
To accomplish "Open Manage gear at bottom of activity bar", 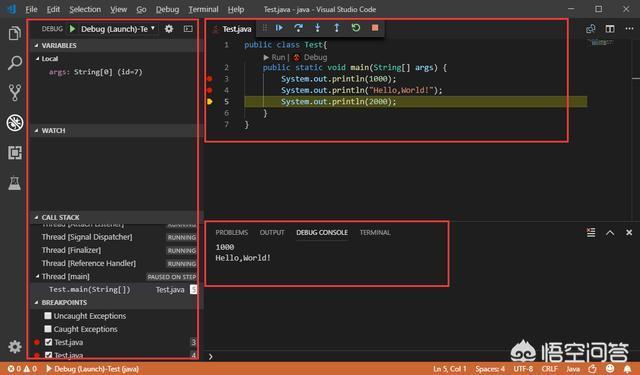I will pyautogui.click(x=15, y=346).
